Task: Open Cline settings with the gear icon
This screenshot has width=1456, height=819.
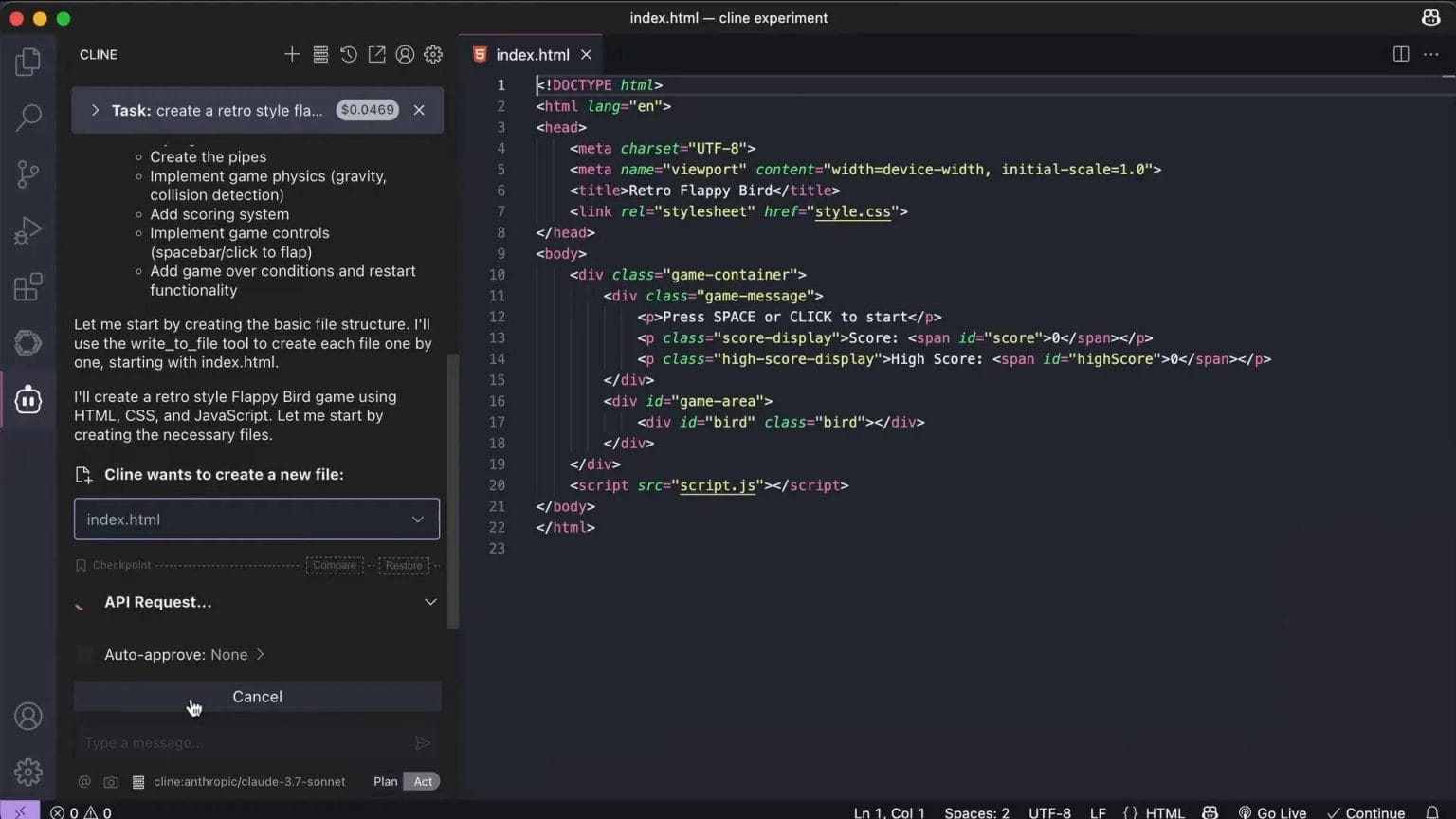Action: [433, 54]
